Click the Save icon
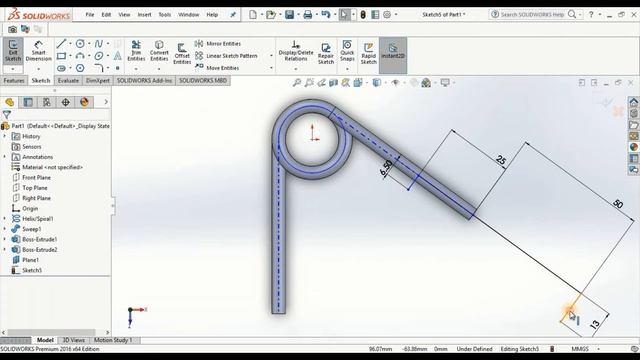The image size is (640, 360). [x=289, y=15]
